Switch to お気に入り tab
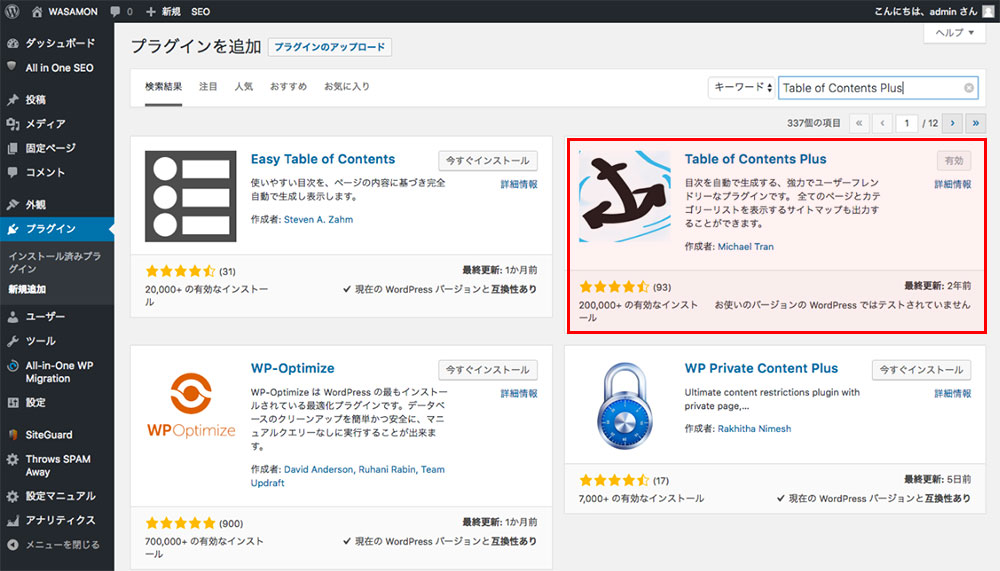 347,87
